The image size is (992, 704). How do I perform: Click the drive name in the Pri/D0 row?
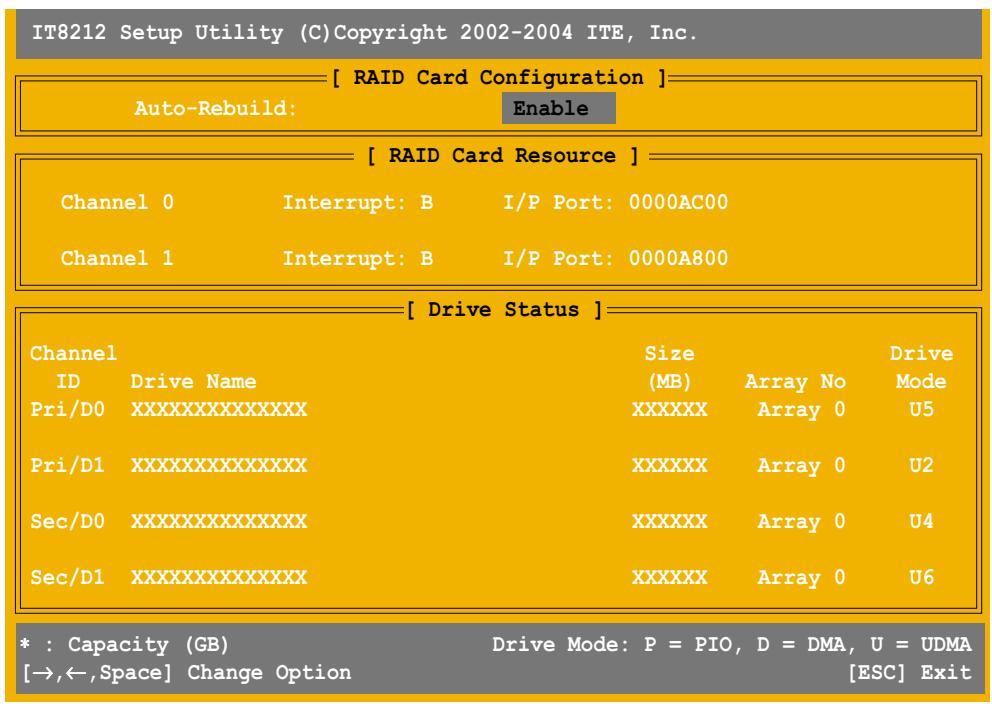point(219,409)
